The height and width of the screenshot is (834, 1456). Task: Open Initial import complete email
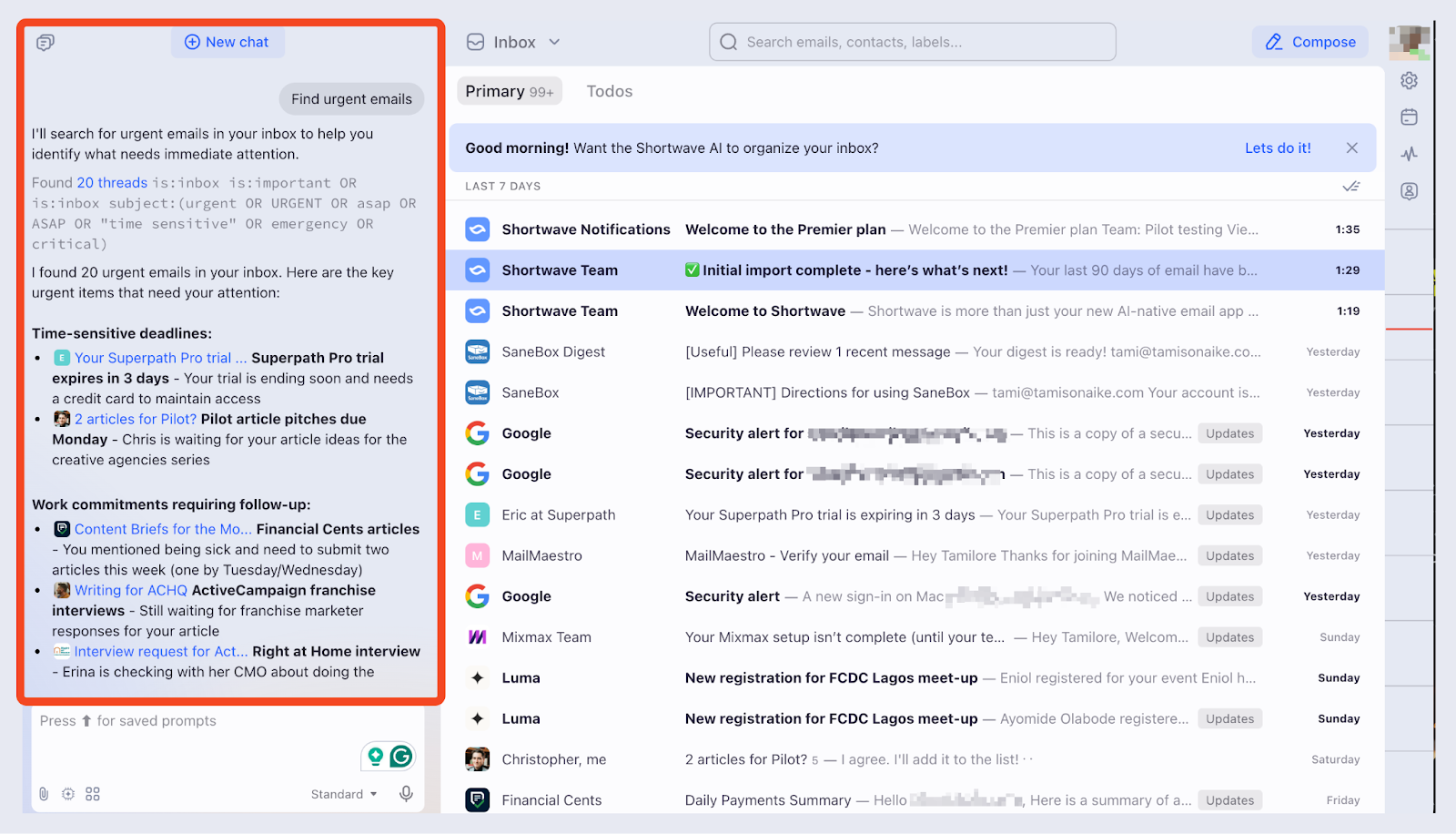tap(915, 270)
